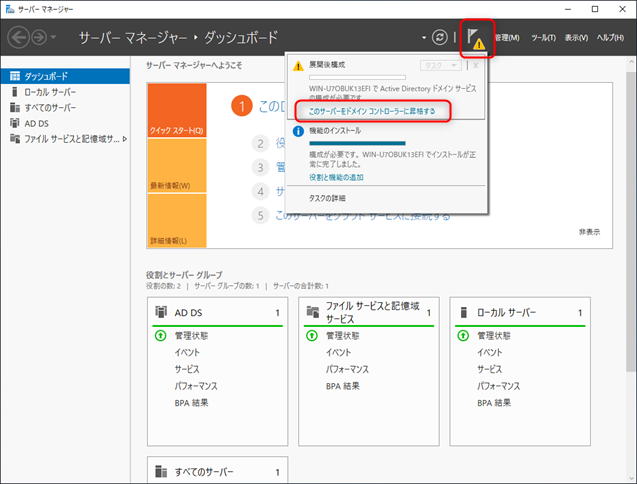Open the タスク dropdown in notification popup
Image resolution: width=637 pixels, height=484 pixels.
point(441,65)
